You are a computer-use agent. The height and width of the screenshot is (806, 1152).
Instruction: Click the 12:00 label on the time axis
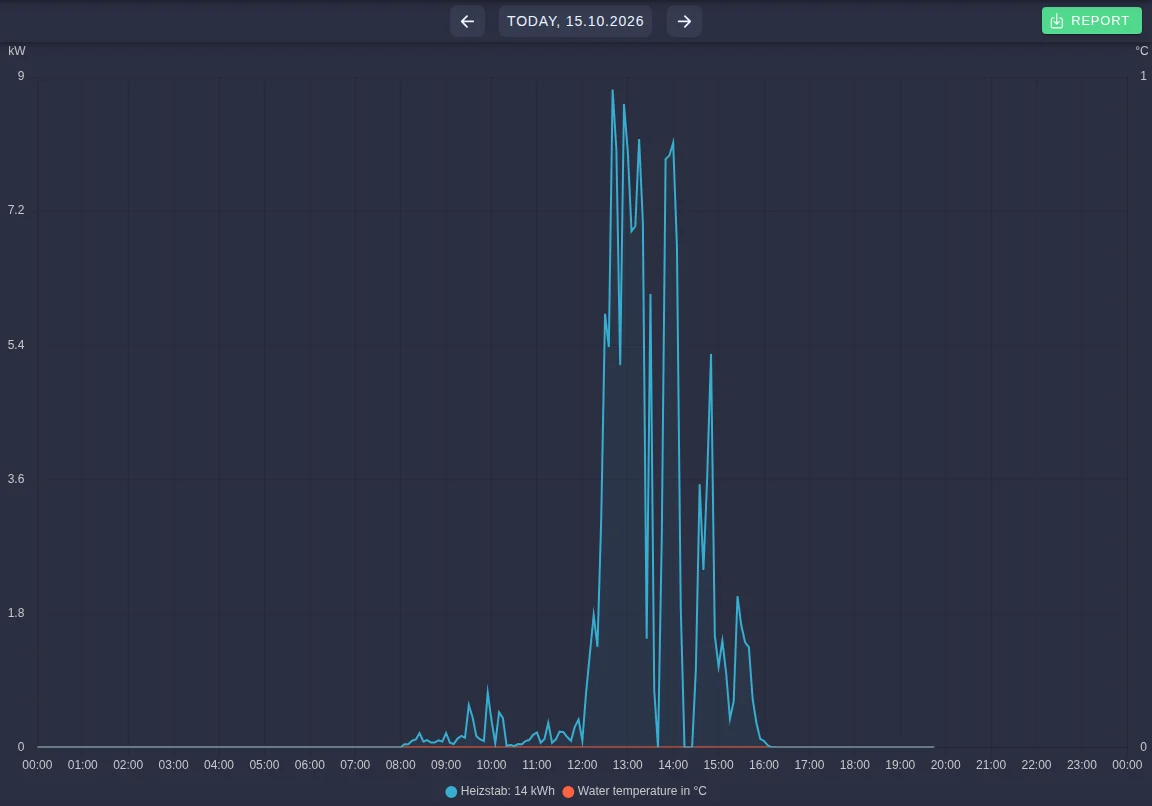pyautogui.click(x=582, y=765)
